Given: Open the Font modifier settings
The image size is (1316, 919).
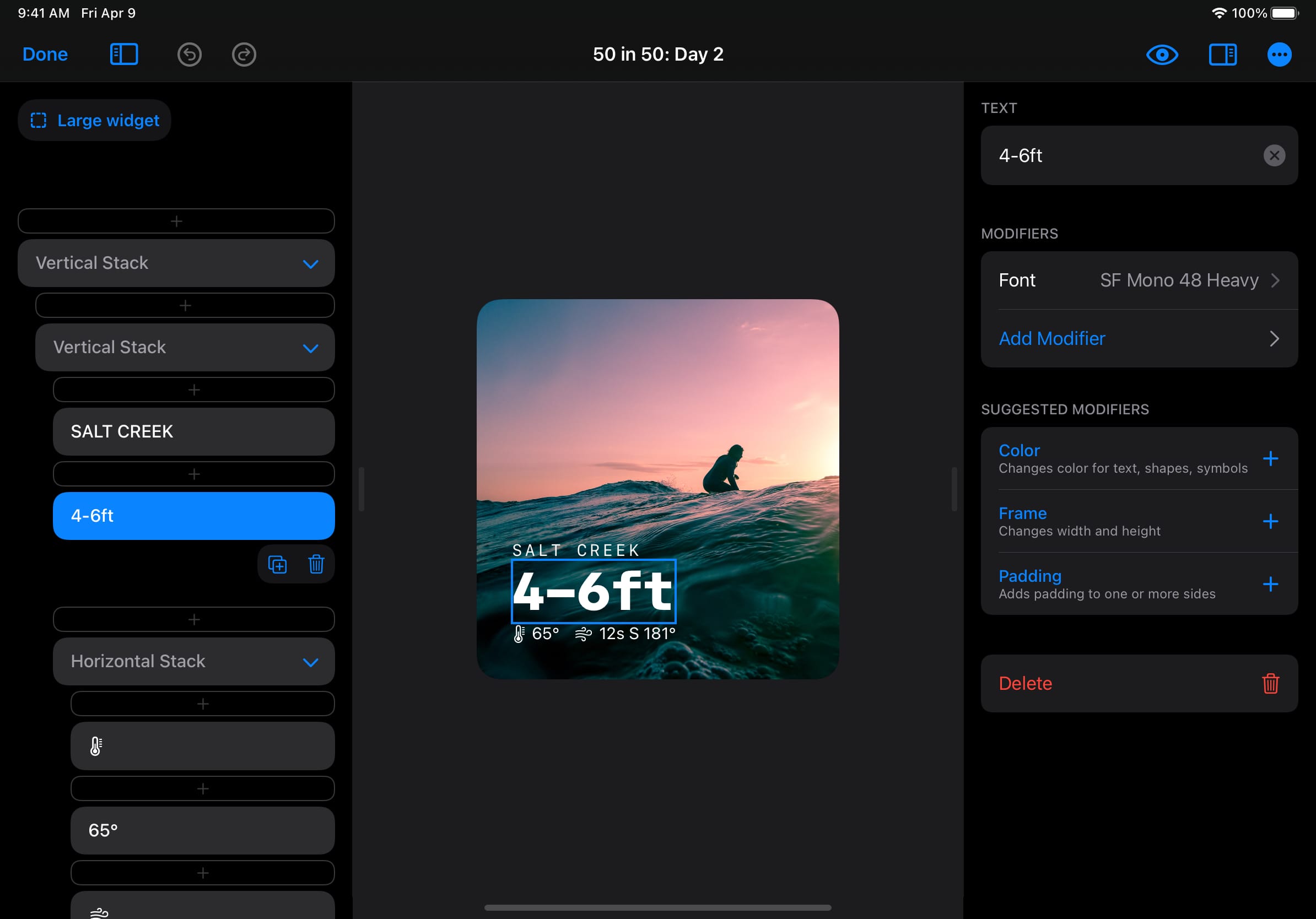Looking at the screenshot, I should (1139, 280).
